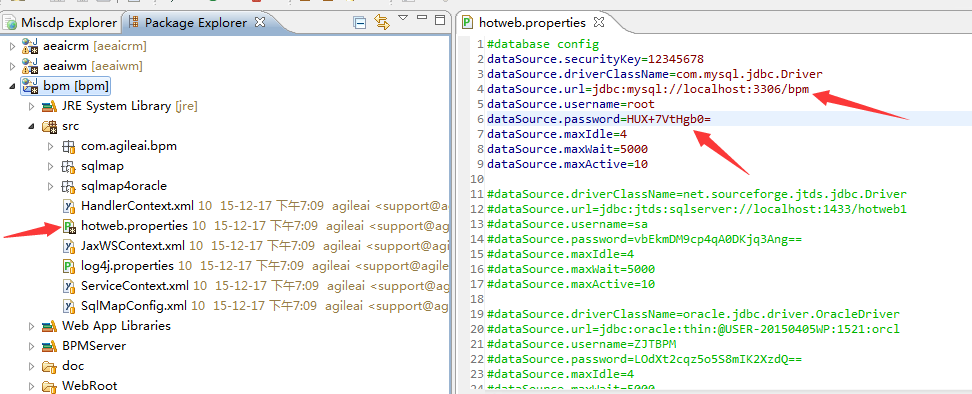972x394 pixels.
Task: Select ServiceContext.xml in the tree
Action: click(x=135, y=286)
